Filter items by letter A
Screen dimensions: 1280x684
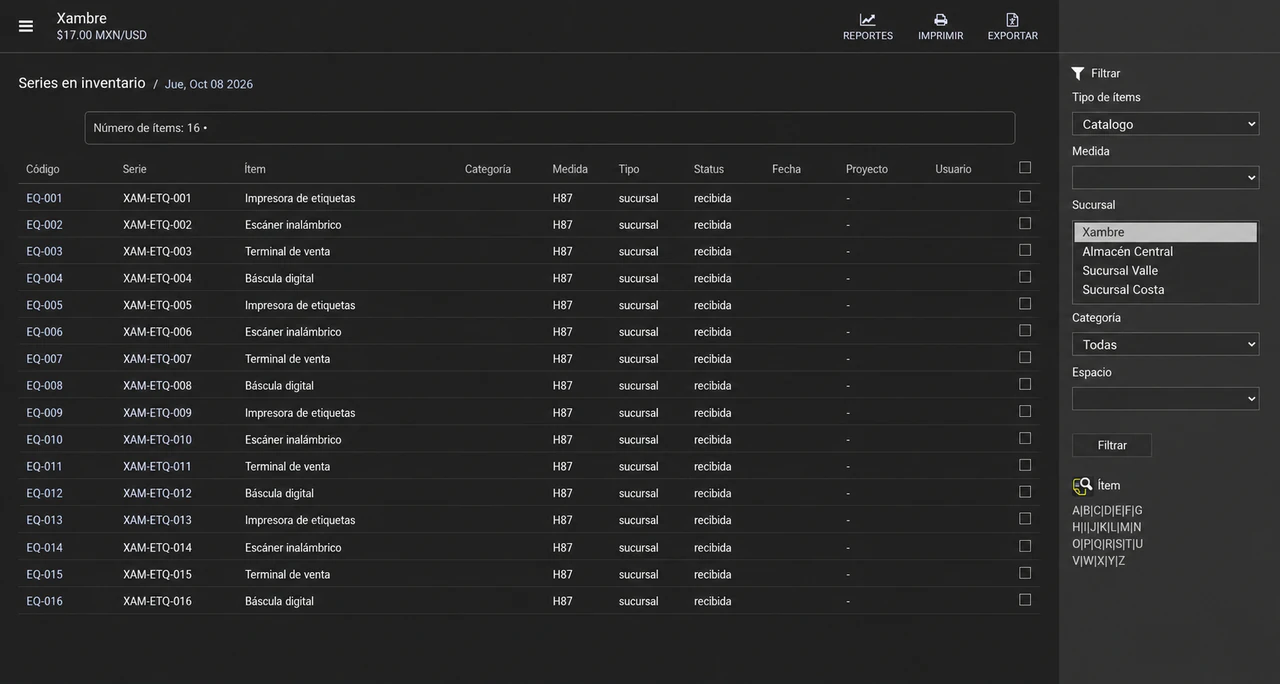click(1076, 511)
